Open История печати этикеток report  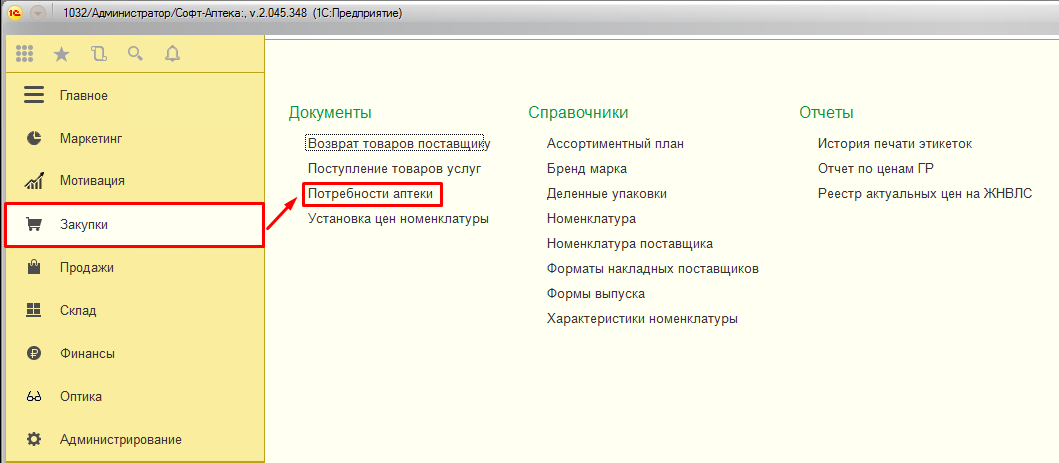(x=894, y=143)
